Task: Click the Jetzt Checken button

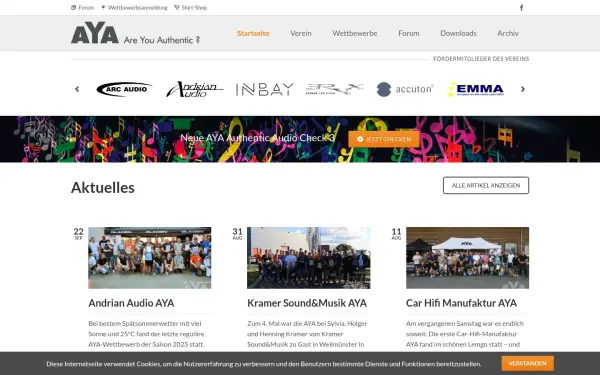Action: click(384, 139)
